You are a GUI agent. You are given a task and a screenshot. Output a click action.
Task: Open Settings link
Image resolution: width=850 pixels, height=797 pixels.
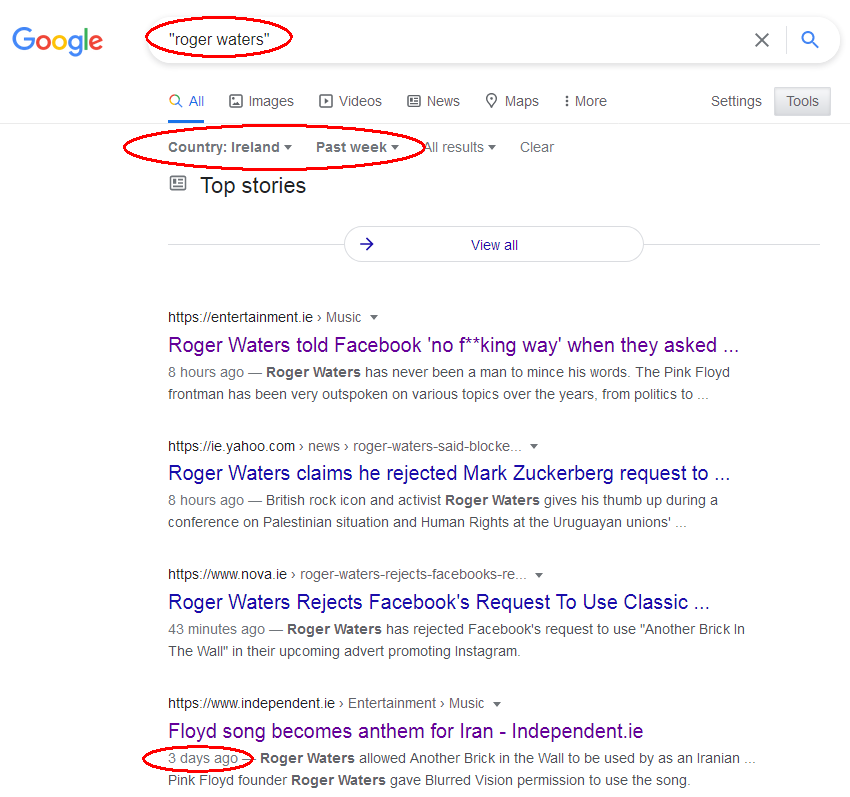tap(736, 101)
